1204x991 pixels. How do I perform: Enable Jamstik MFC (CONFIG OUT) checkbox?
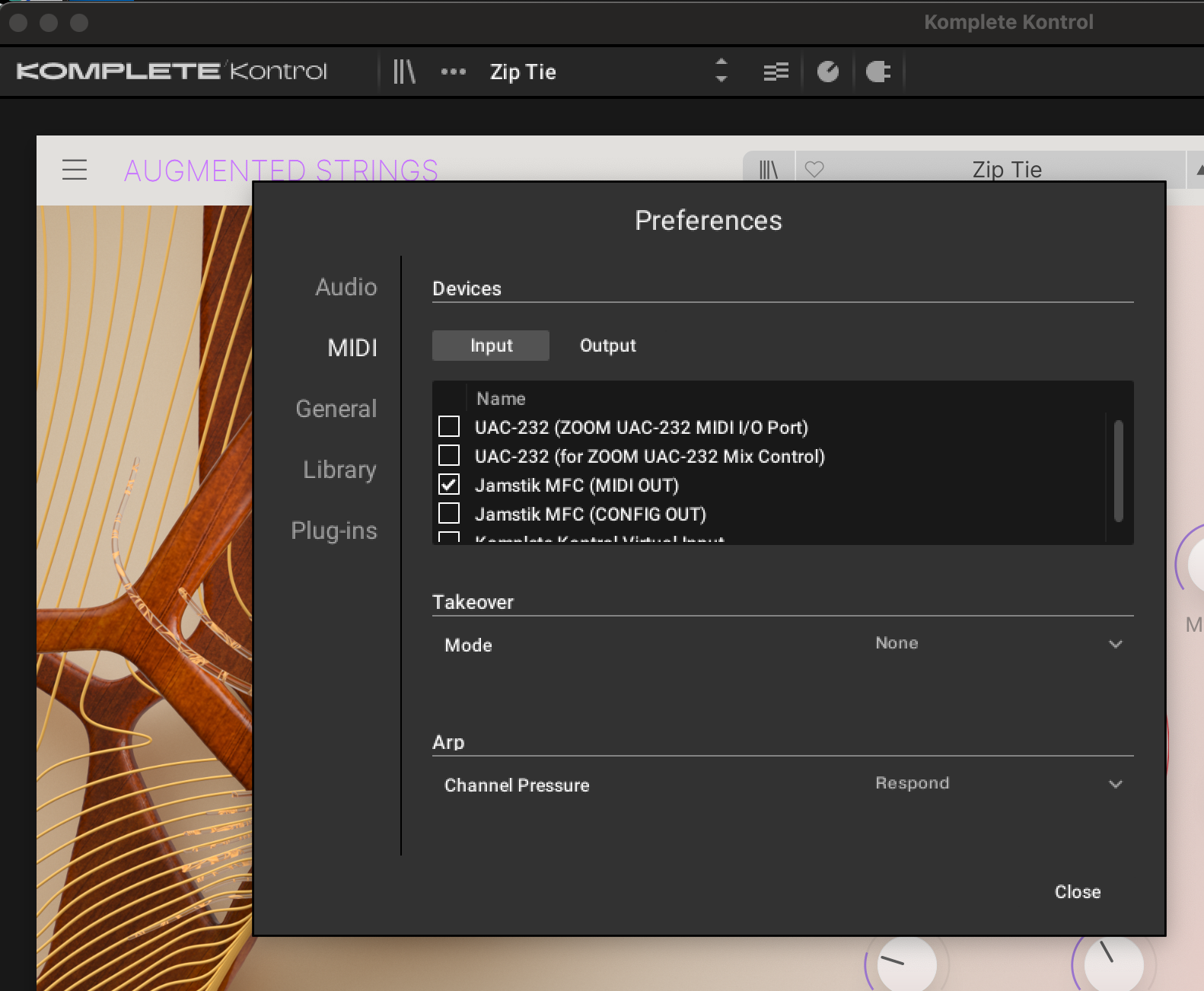[x=449, y=513]
